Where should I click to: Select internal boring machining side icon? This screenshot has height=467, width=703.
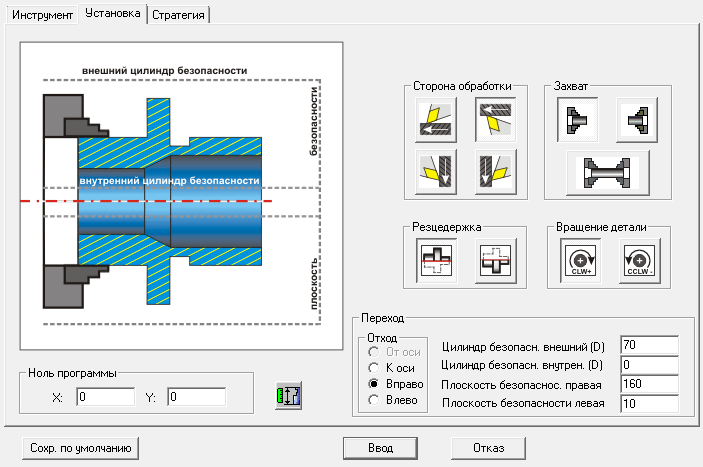click(x=495, y=121)
